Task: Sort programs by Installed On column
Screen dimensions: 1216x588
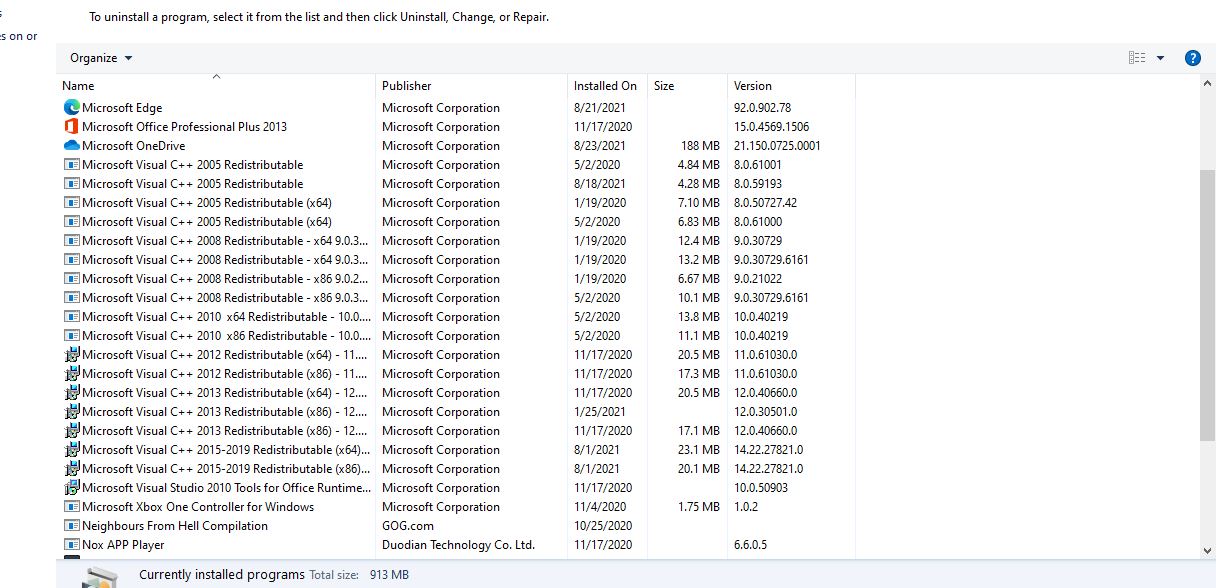Action: tap(605, 86)
